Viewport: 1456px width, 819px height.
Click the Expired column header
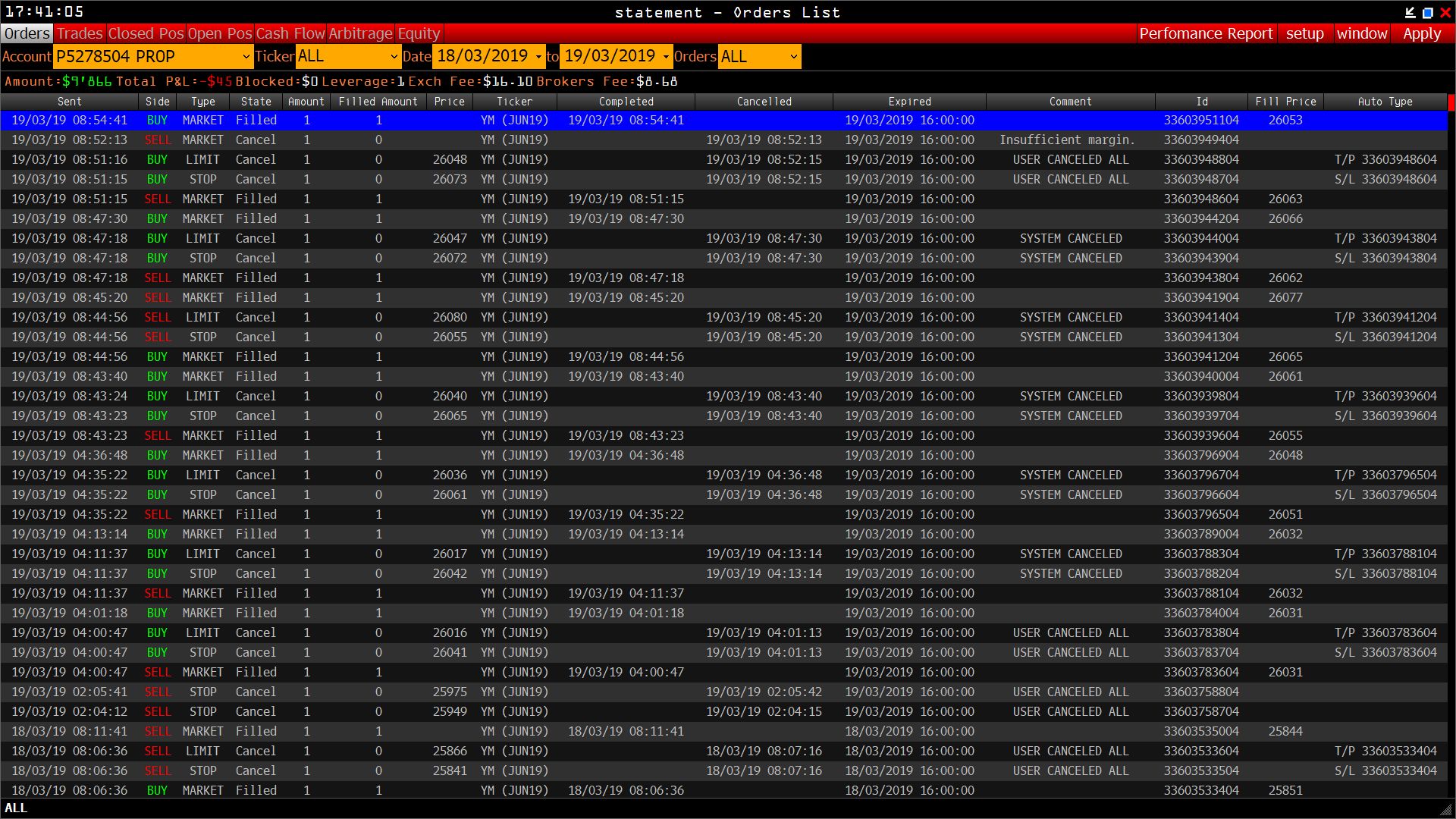coord(910,102)
